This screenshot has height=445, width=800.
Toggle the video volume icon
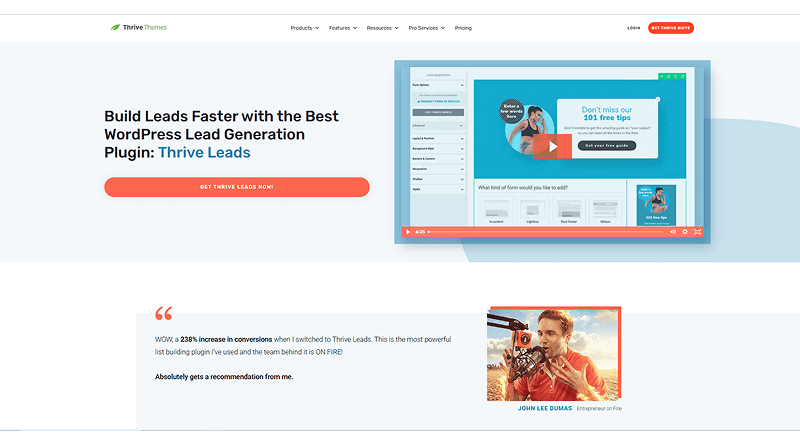point(672,232)
